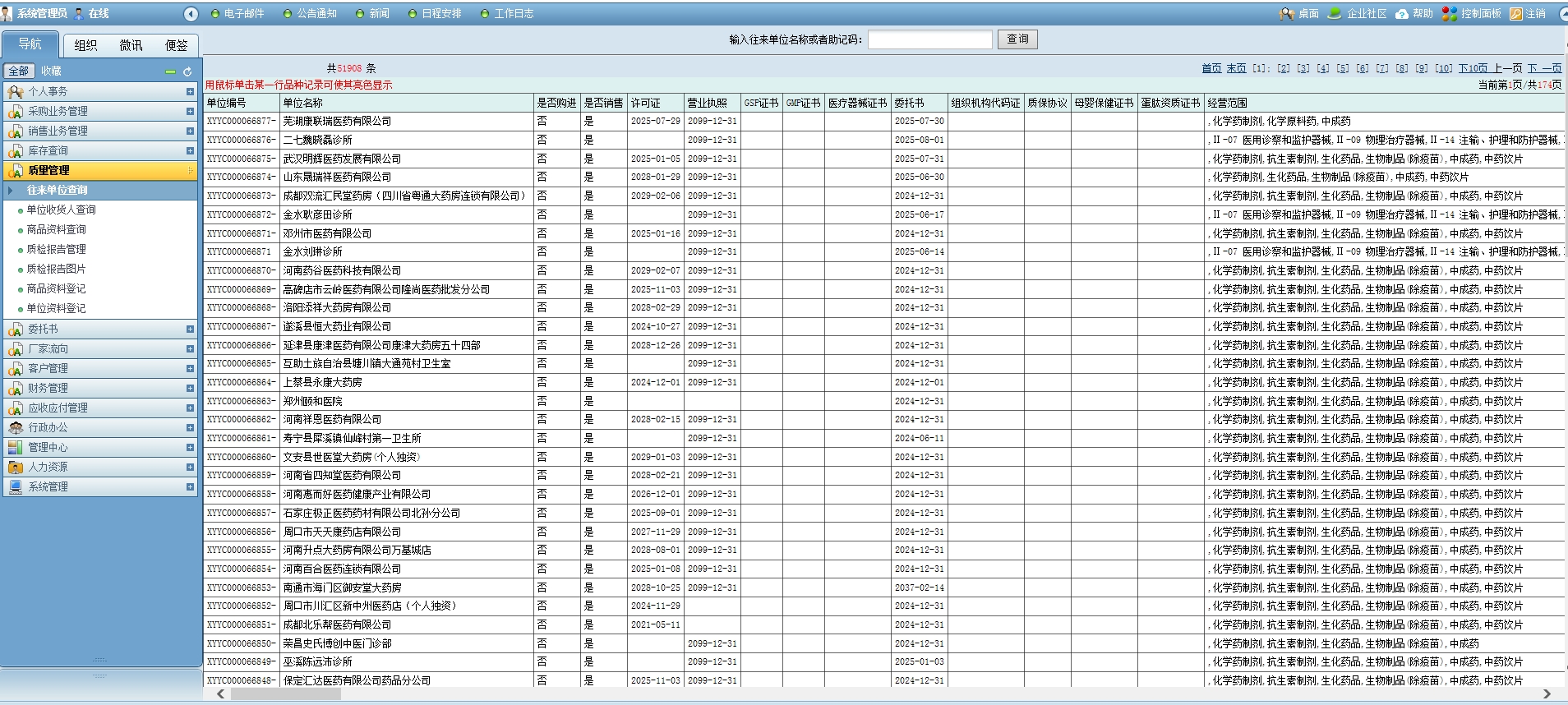Open the 商品资料查询 menu item
Image resolution: width=1568 pixels, height=705 pixels.
point(56,230)
